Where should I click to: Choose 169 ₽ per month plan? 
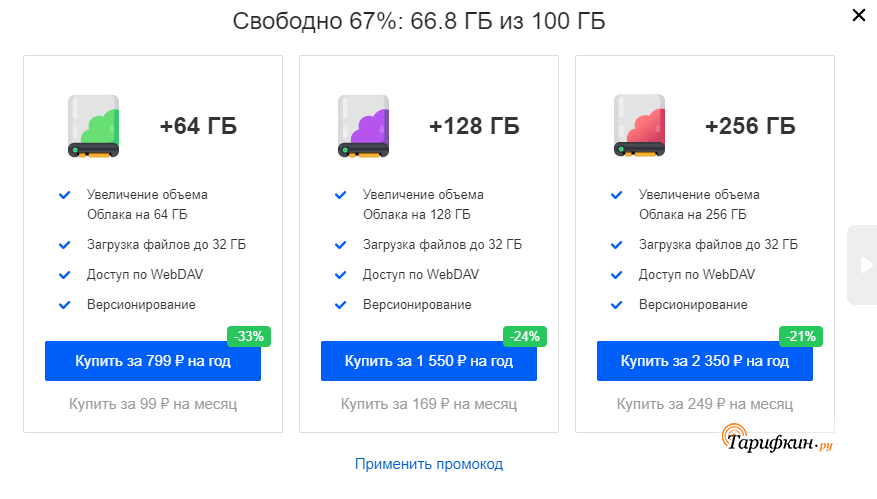(429, 404)
